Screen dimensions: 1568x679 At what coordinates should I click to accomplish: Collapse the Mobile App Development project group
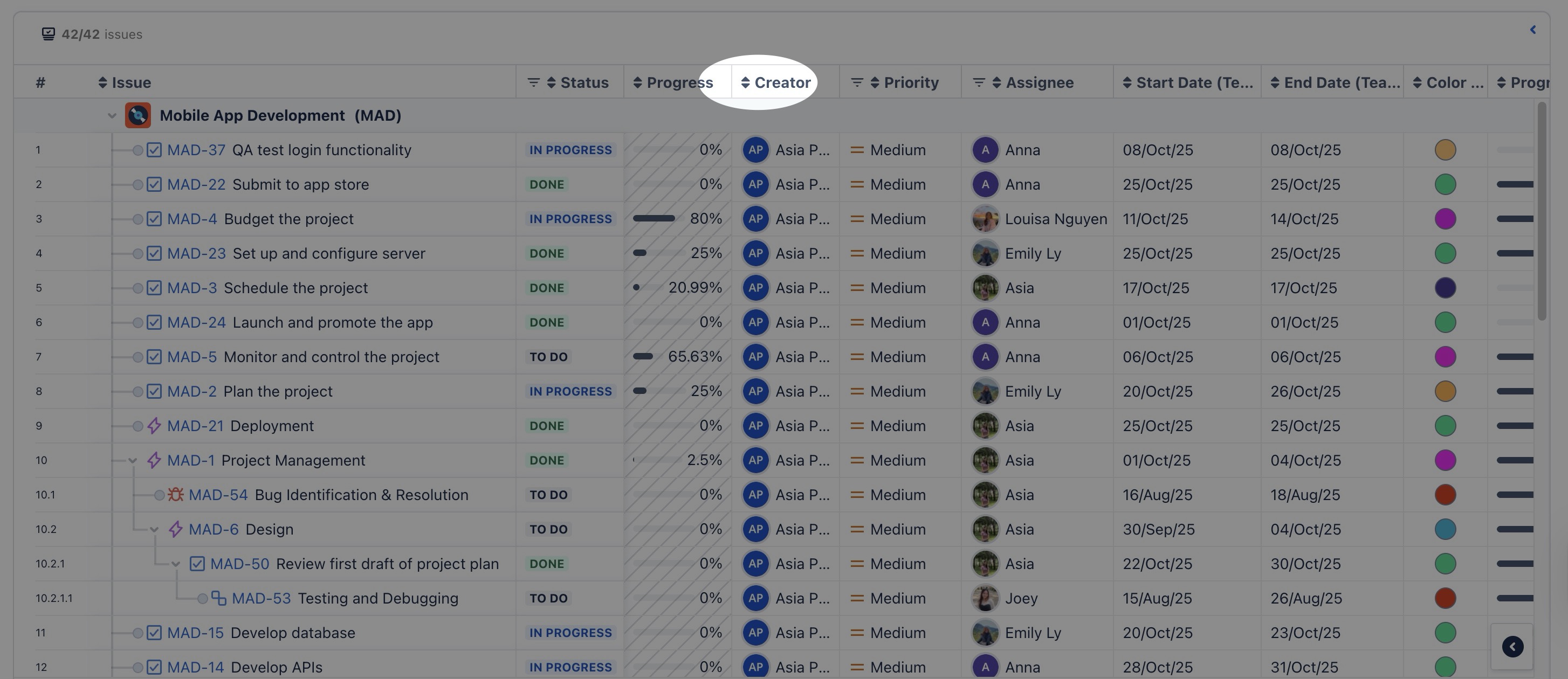(x=112, y=116)
